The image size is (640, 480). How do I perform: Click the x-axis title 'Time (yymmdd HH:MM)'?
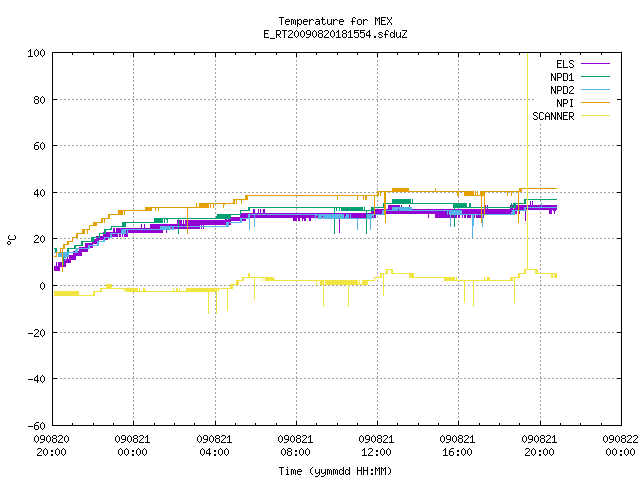coord(335,471)
